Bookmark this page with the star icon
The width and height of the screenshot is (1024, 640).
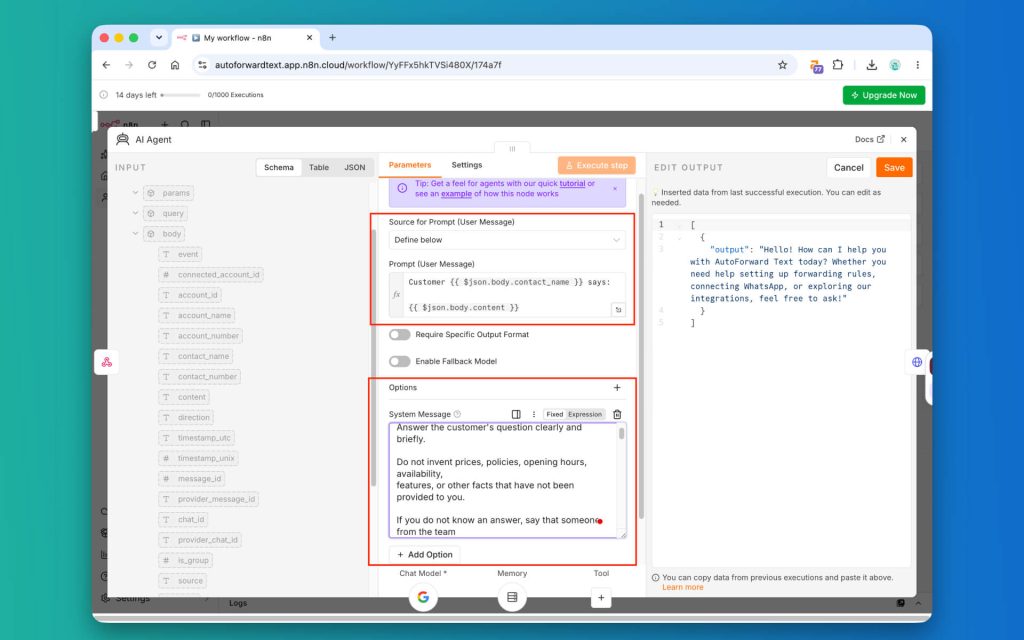coord(782,65)
